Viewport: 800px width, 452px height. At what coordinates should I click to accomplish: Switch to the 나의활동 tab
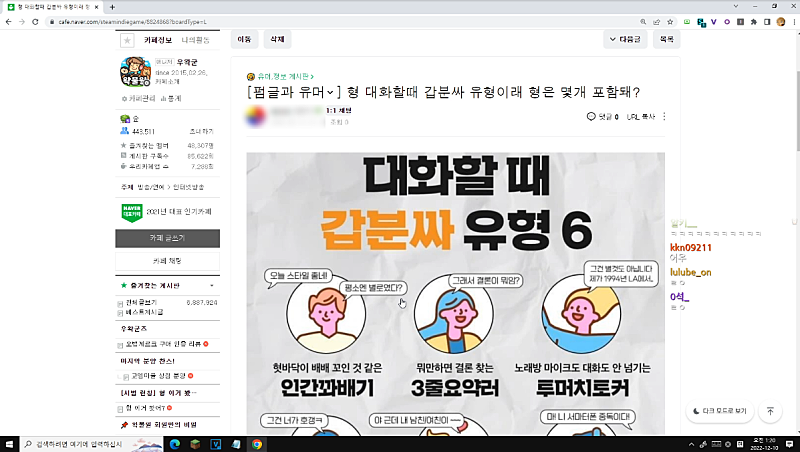click(196, 40)
